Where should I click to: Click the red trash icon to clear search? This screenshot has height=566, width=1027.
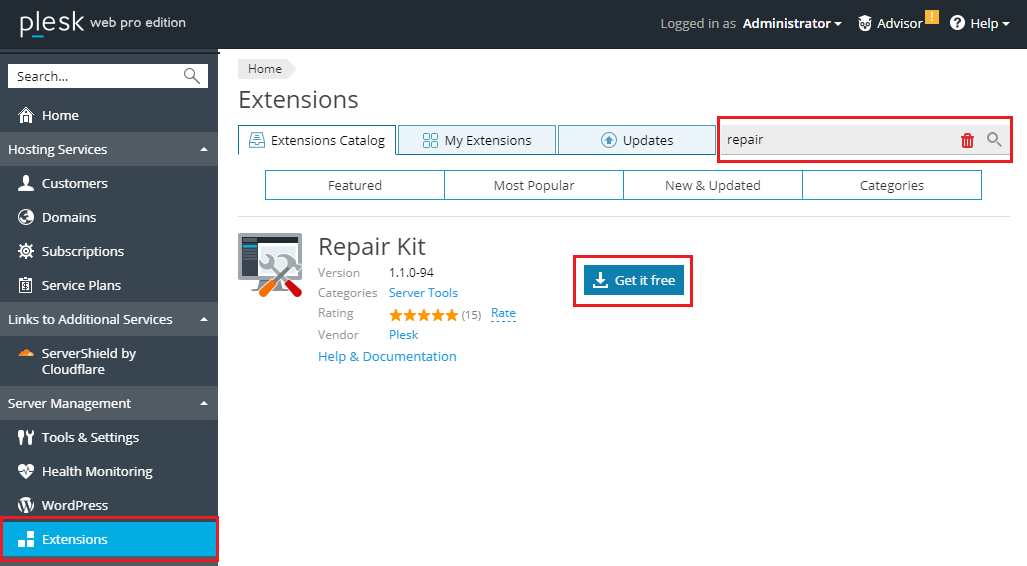(x=967, y=141)
